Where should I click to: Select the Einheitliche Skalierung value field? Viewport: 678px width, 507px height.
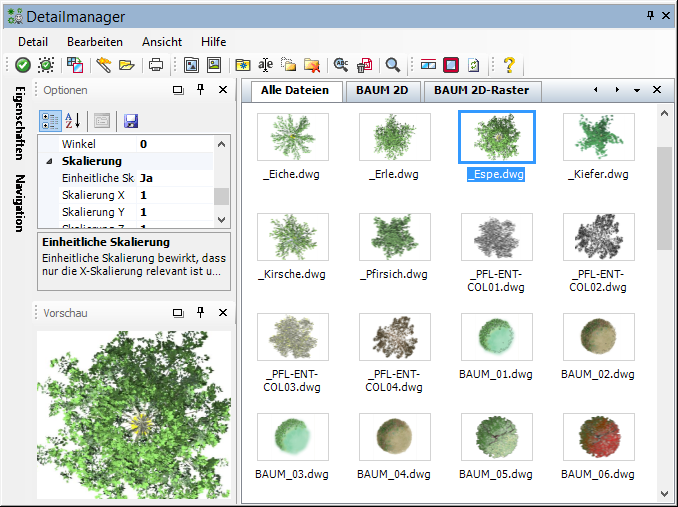(x=175, y=178)
